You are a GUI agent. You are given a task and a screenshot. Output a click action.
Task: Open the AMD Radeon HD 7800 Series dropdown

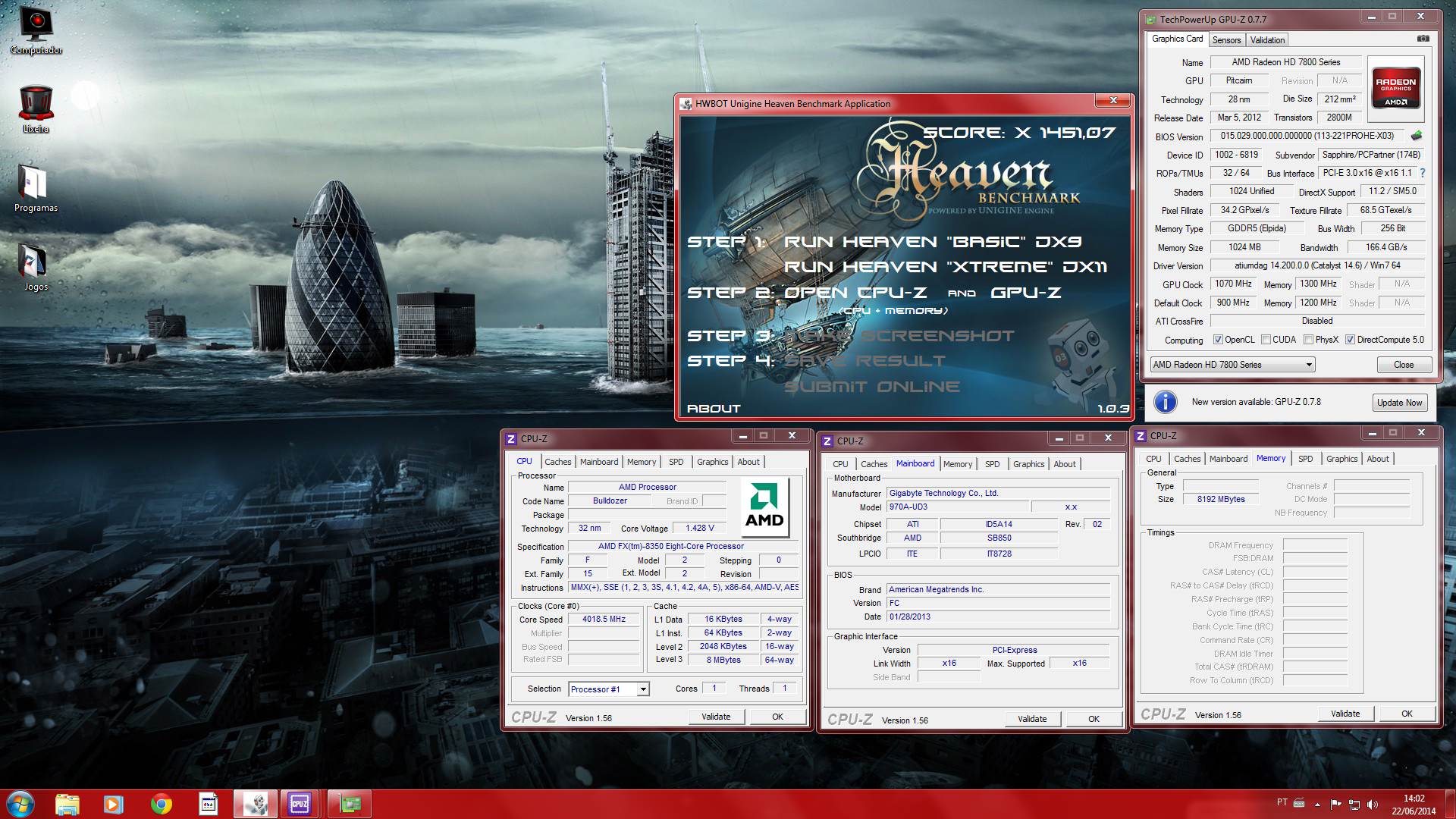click(1232, 365)
